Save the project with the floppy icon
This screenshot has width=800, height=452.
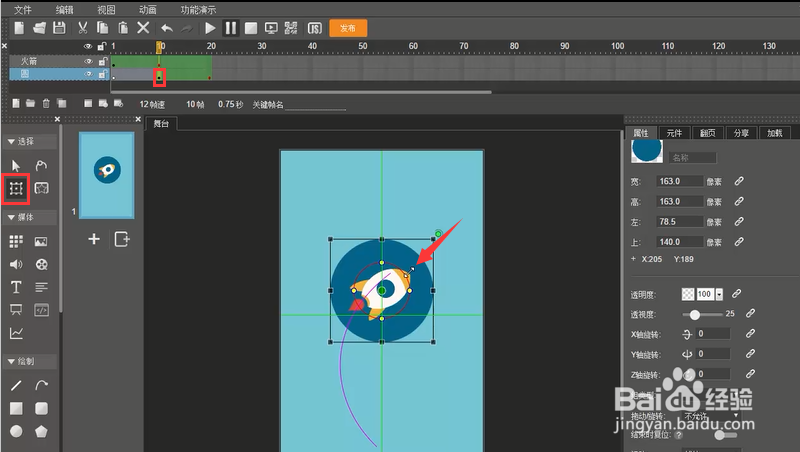pos(59,28)
